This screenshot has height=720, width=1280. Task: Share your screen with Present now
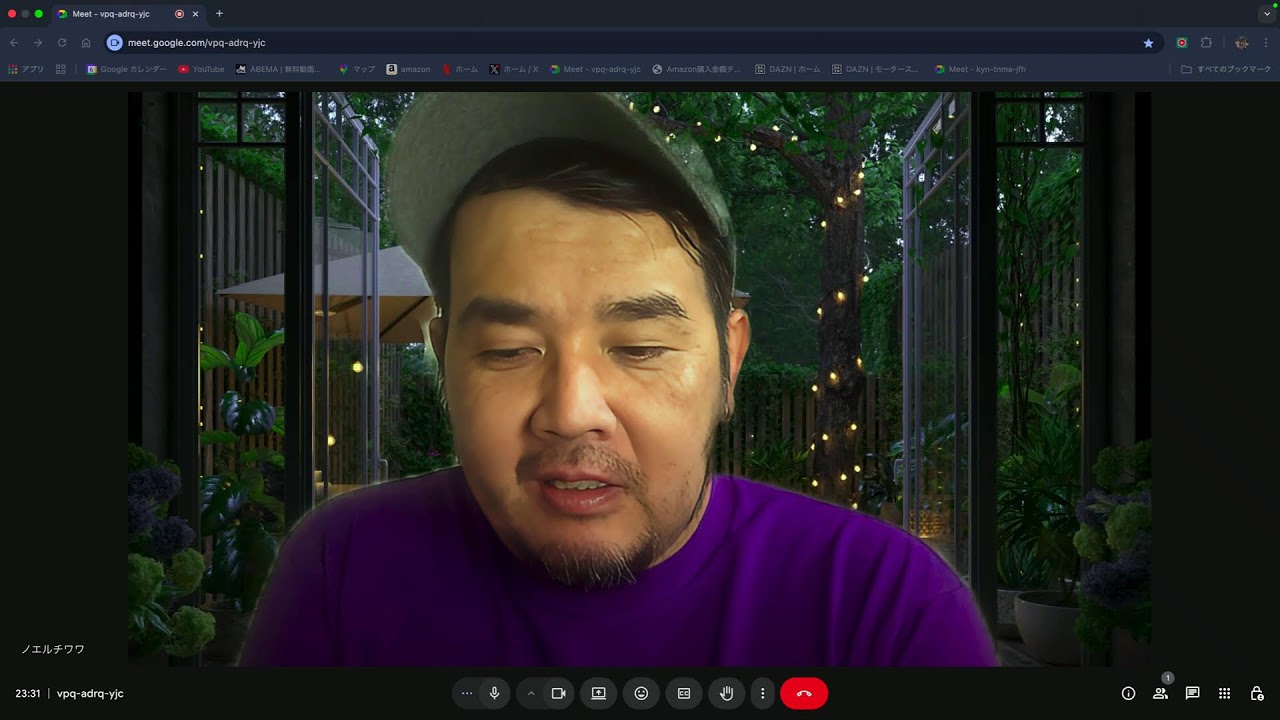[598, 693]
